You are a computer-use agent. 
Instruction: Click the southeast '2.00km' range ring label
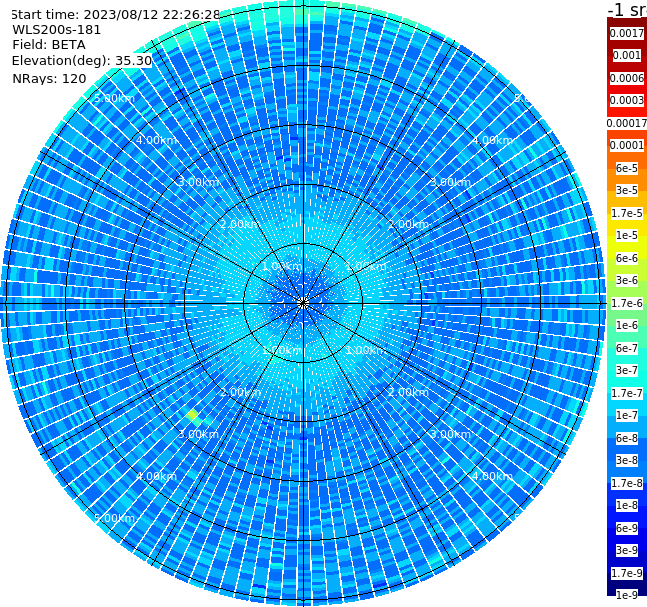pos(408,392)
